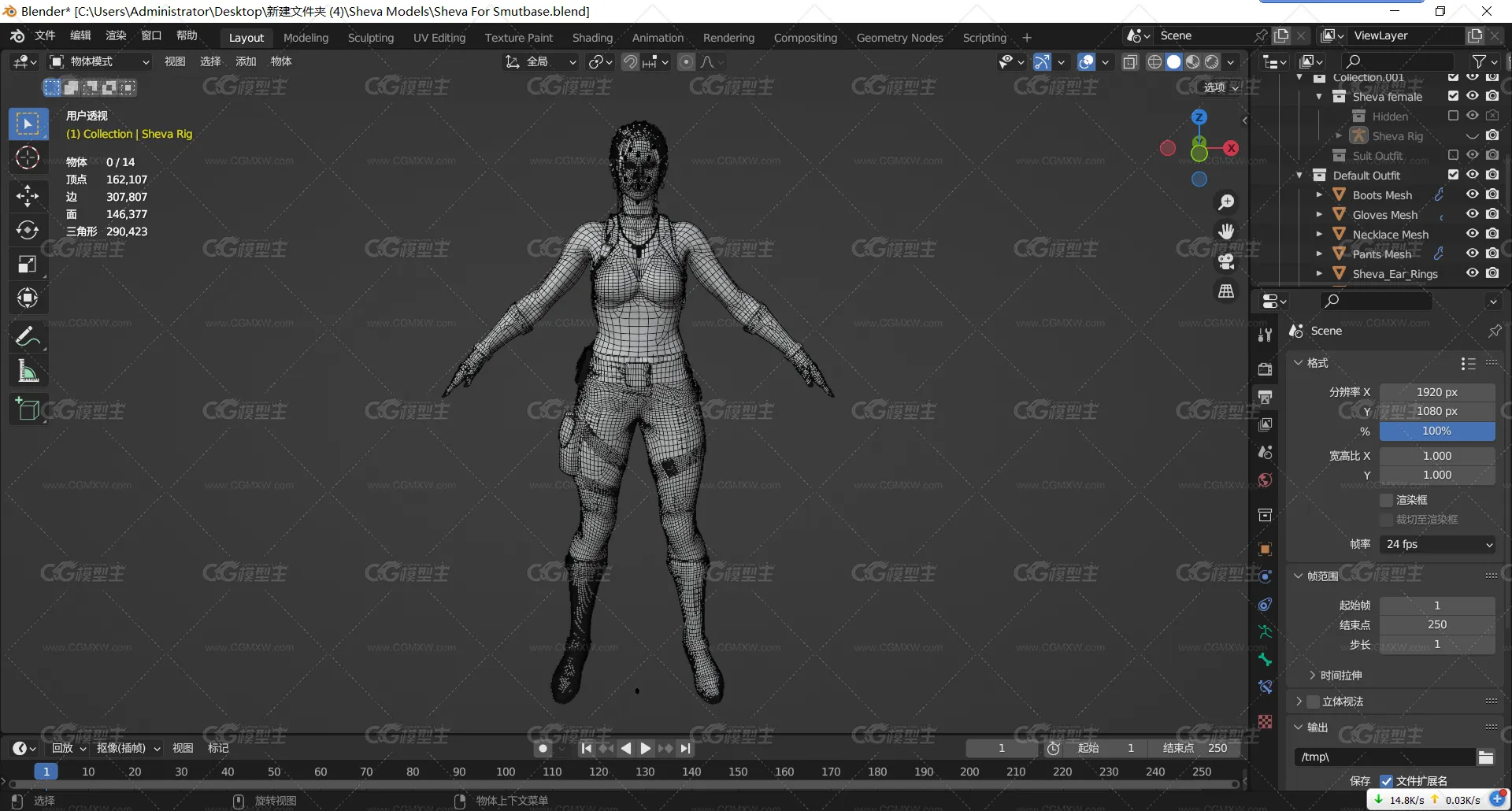Viewport: 1512px width, 811px height.
Task: Select the Add Cube tool
Action: (x=28, y=409)
